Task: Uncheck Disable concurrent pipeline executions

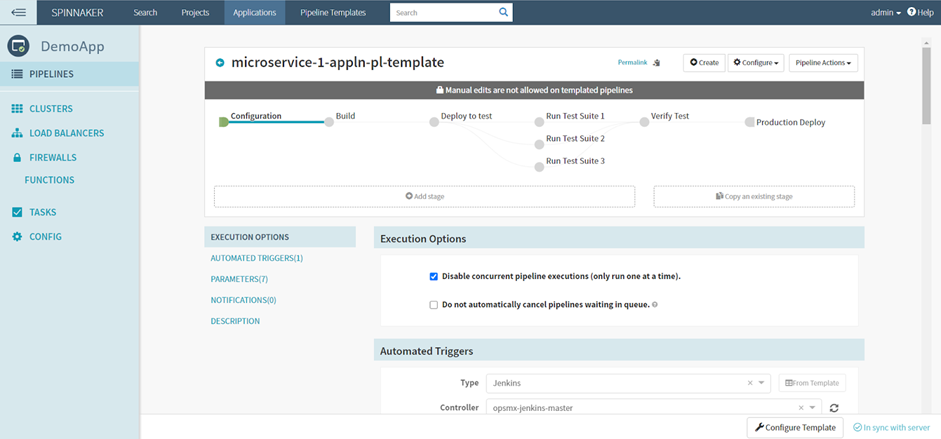Action: click(x=434, y=276)
